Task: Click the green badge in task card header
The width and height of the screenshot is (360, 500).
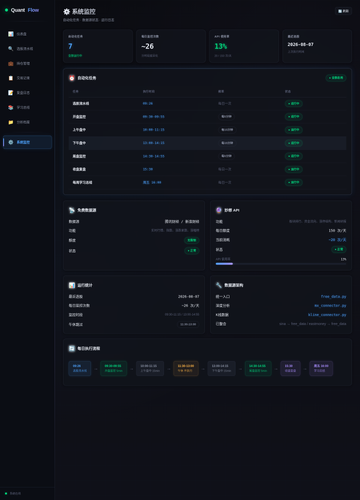Action: 336,78
